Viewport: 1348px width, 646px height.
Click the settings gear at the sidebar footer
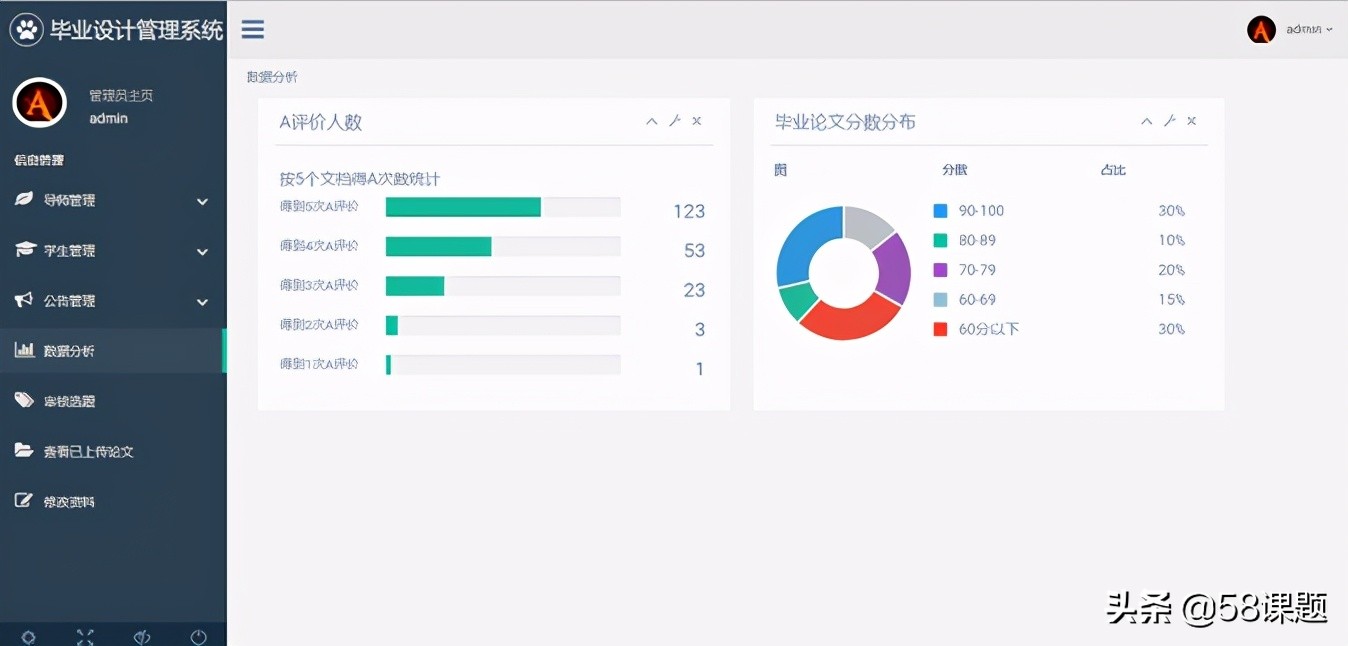pyautogui.click(x=28, y=635)
